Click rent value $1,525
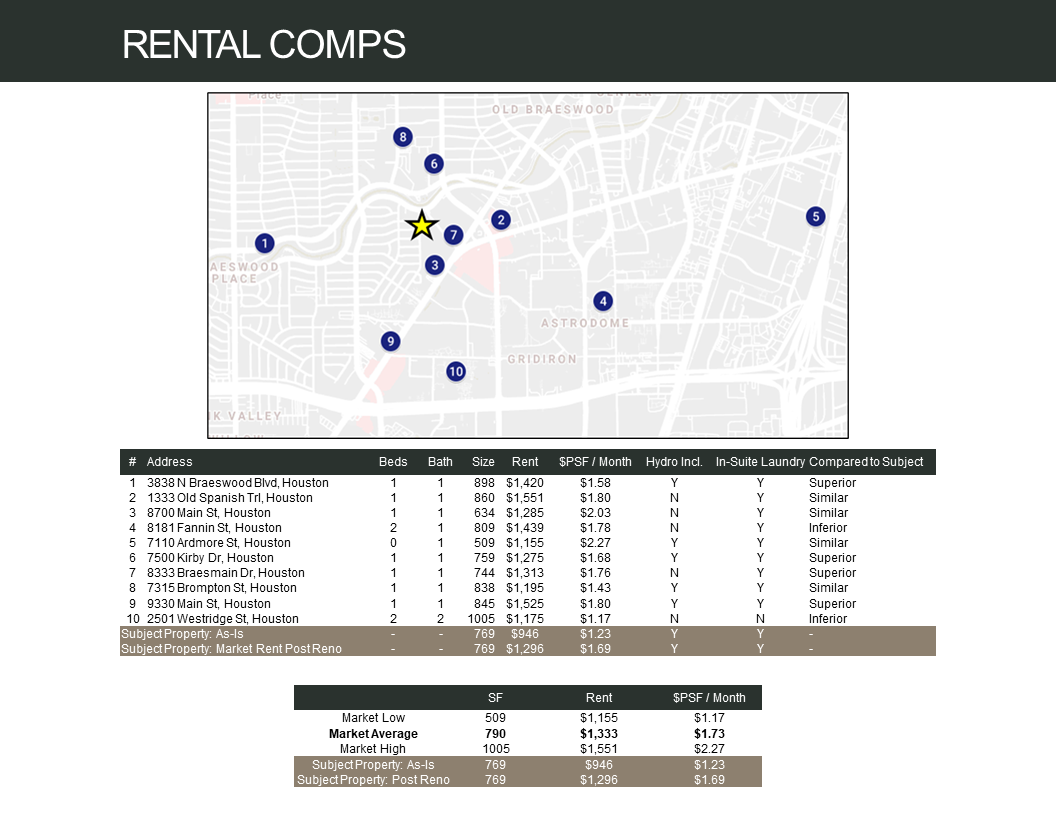The width and height of the screenshot is (1056, 816). click(x=525, y=604)
